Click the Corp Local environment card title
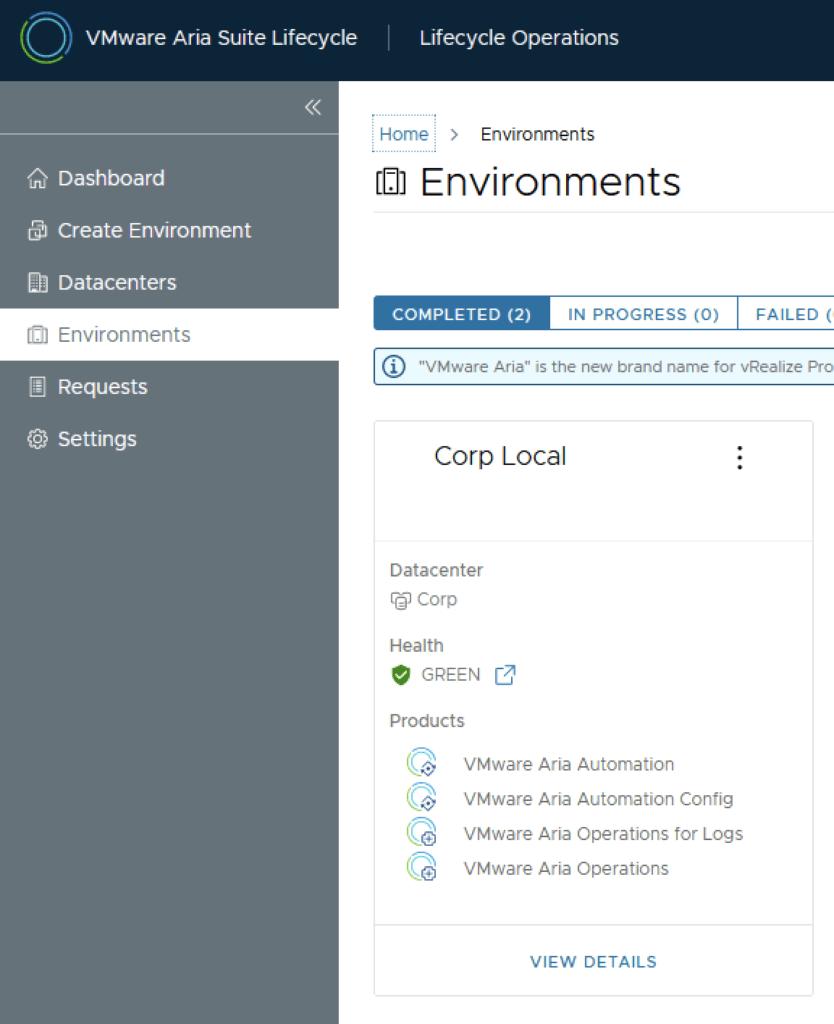 point(500,457)
